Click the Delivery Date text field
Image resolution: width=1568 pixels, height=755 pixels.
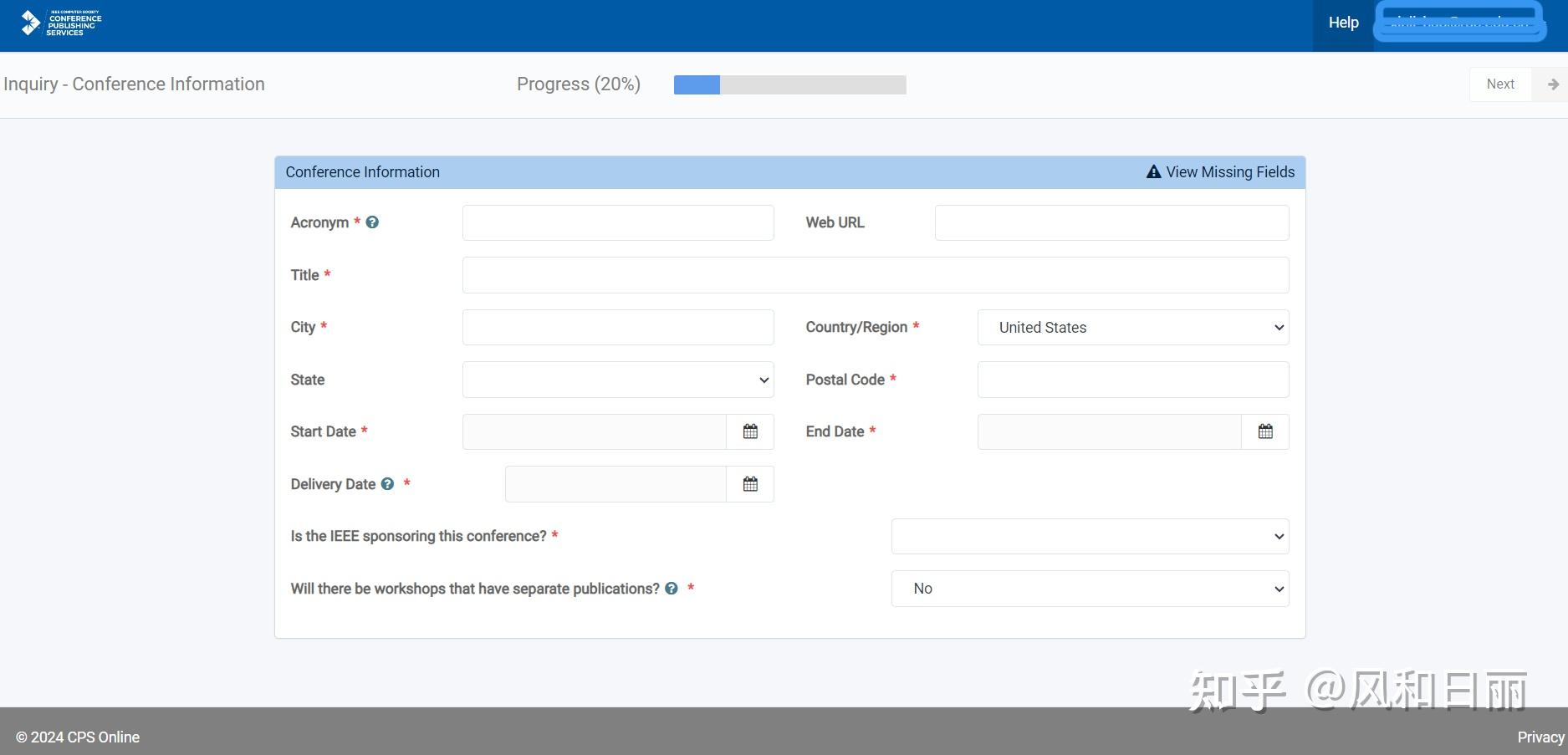point(615,484)
